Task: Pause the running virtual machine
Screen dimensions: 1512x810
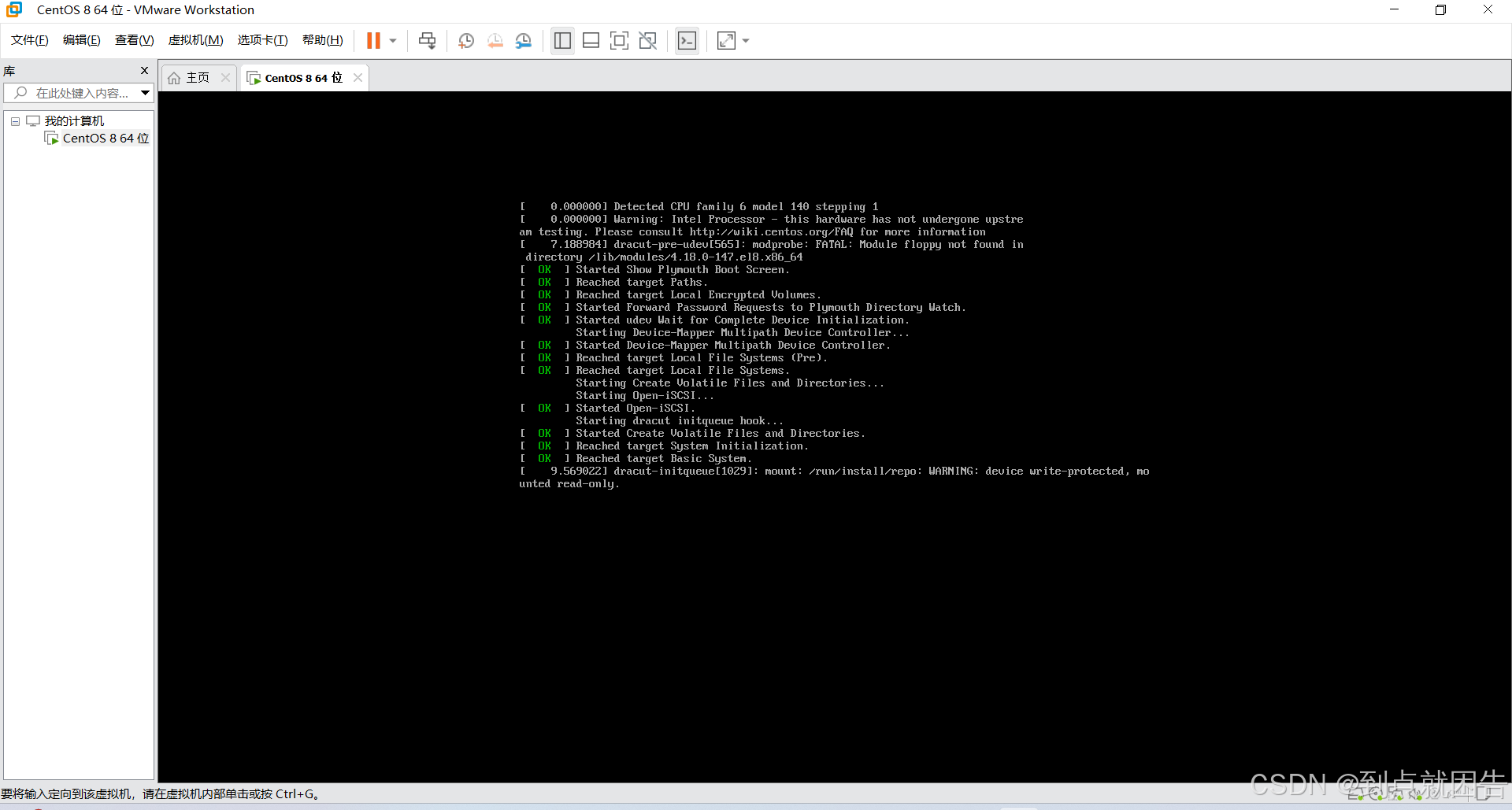Action: pyautogui.click(x=373, y=41)
